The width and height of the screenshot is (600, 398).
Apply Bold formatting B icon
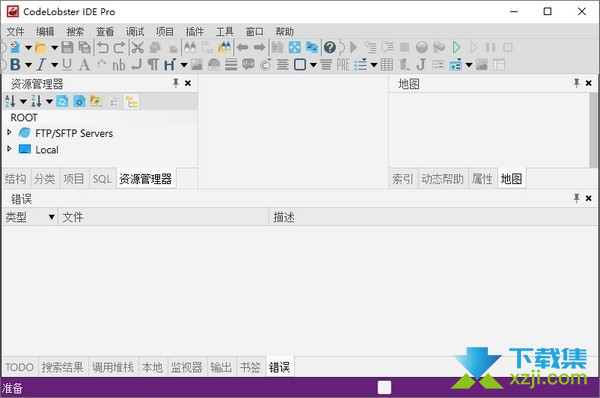(15, 65)
